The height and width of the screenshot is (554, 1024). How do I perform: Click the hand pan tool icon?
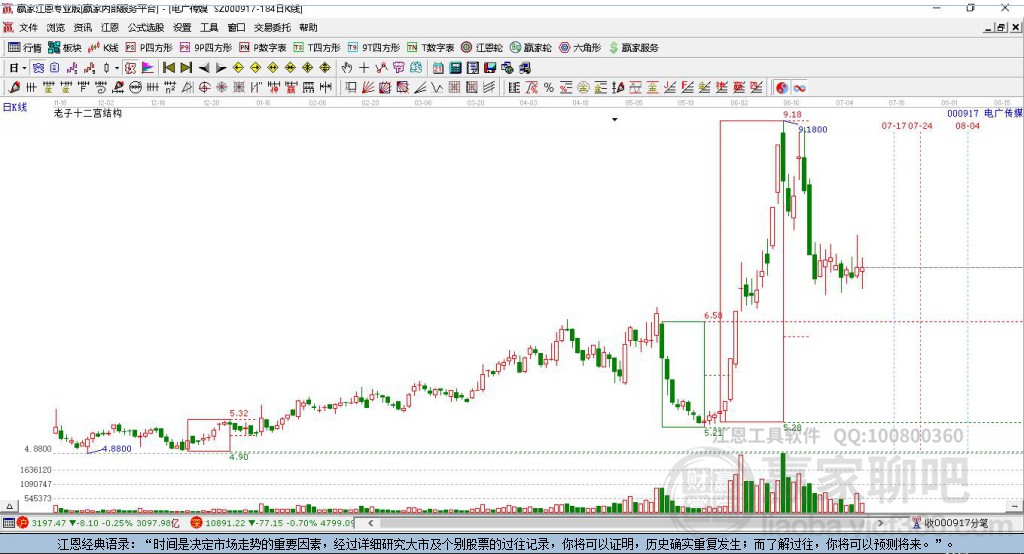click(347, 68)
